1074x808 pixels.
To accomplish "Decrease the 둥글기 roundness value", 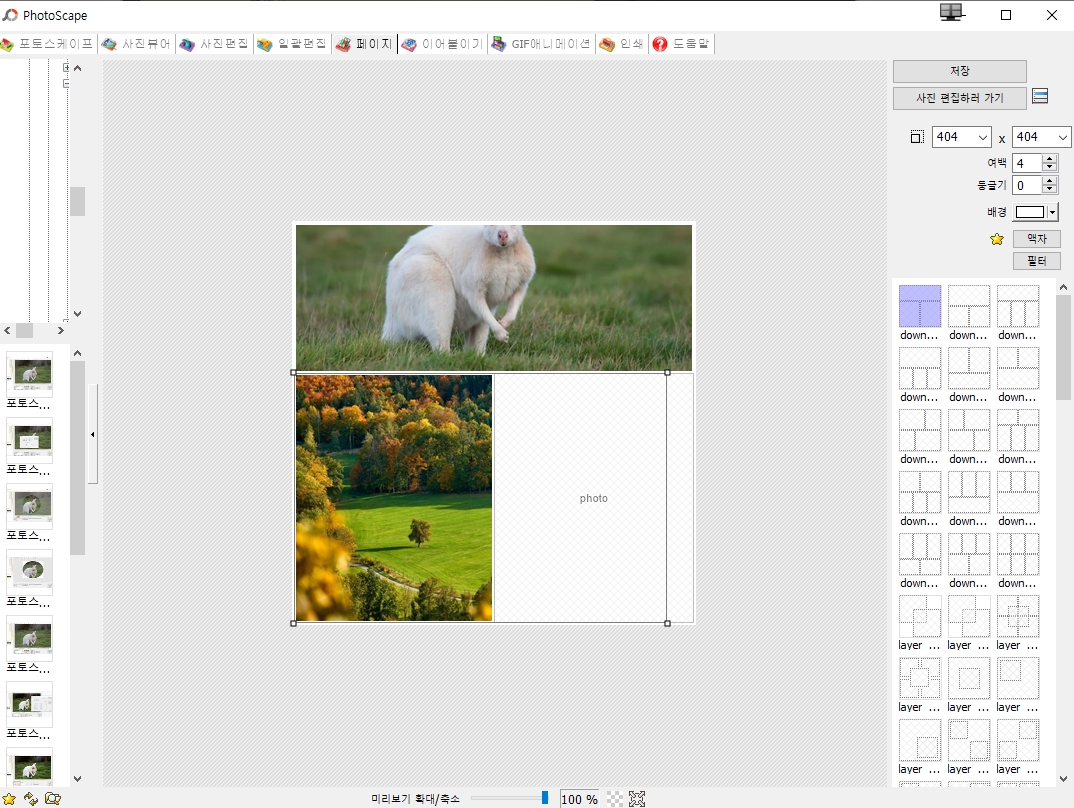I will coord(1049,189).
